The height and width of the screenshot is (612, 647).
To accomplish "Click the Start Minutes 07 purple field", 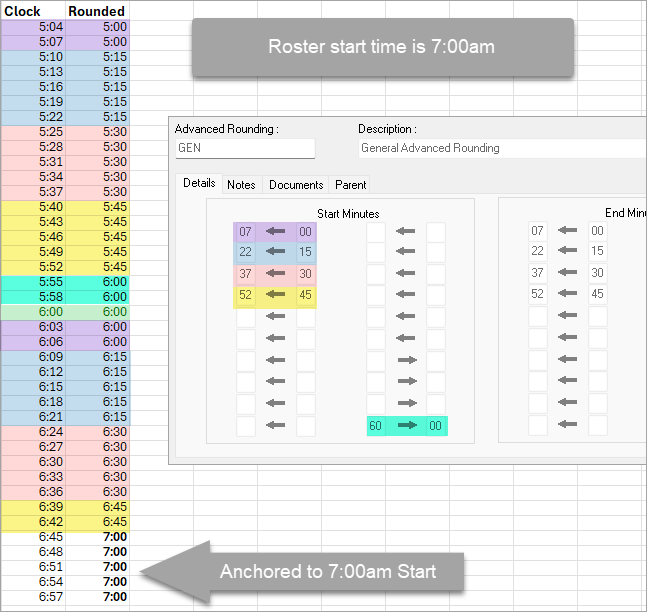I will 246,232.
